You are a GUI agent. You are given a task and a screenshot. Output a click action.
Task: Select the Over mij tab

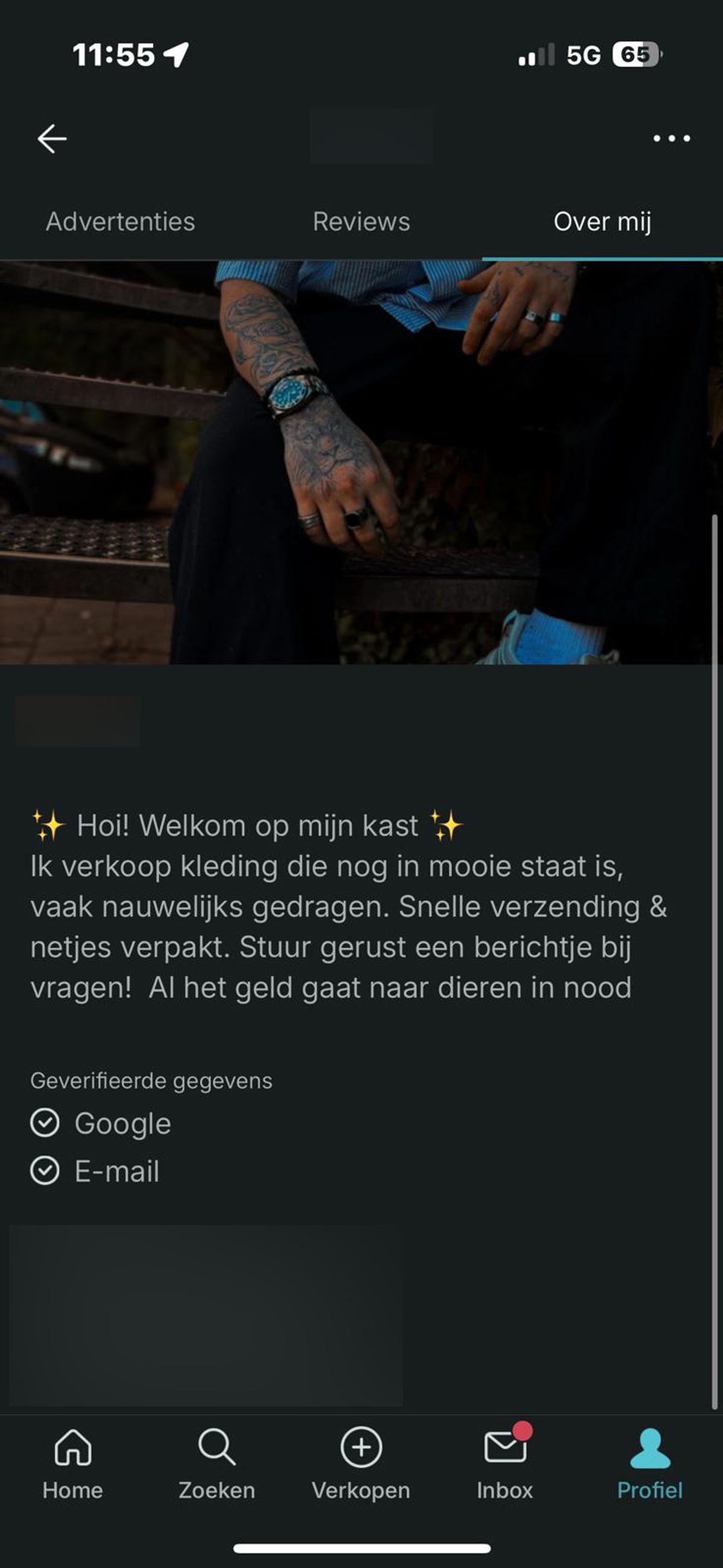(602, 222)
